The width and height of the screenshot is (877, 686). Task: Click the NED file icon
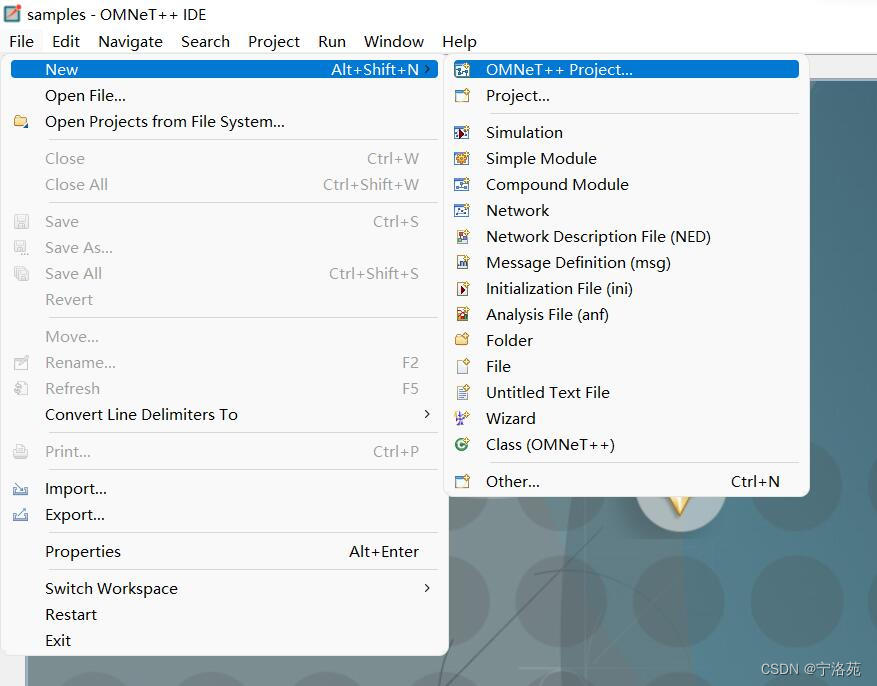[x=462, y=236]
